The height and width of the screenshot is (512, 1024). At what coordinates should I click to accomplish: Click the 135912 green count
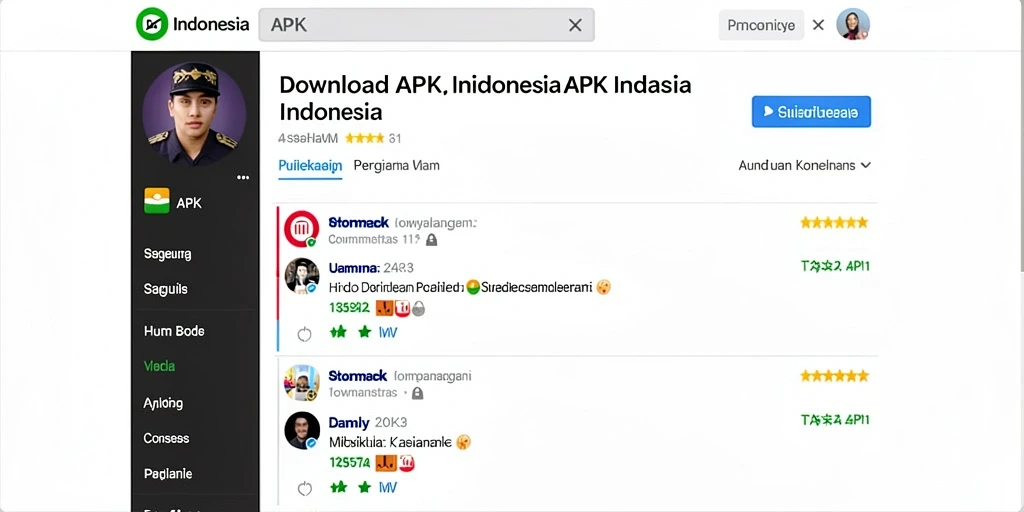click(349, 308)
